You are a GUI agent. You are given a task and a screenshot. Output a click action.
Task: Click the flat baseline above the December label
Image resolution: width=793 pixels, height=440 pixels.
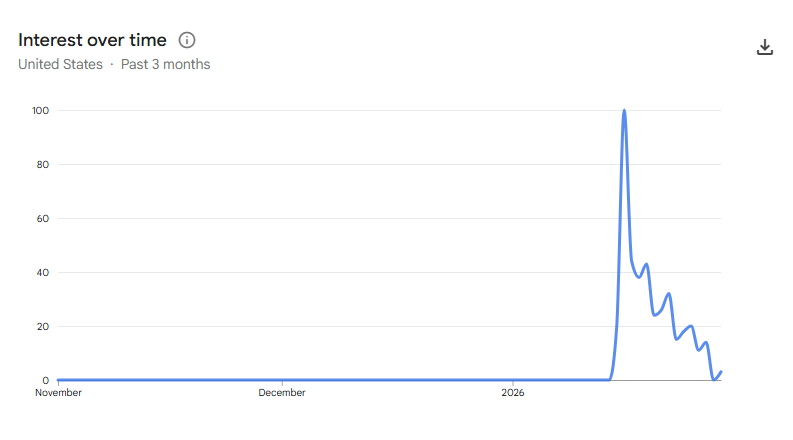tap(282, 380)
